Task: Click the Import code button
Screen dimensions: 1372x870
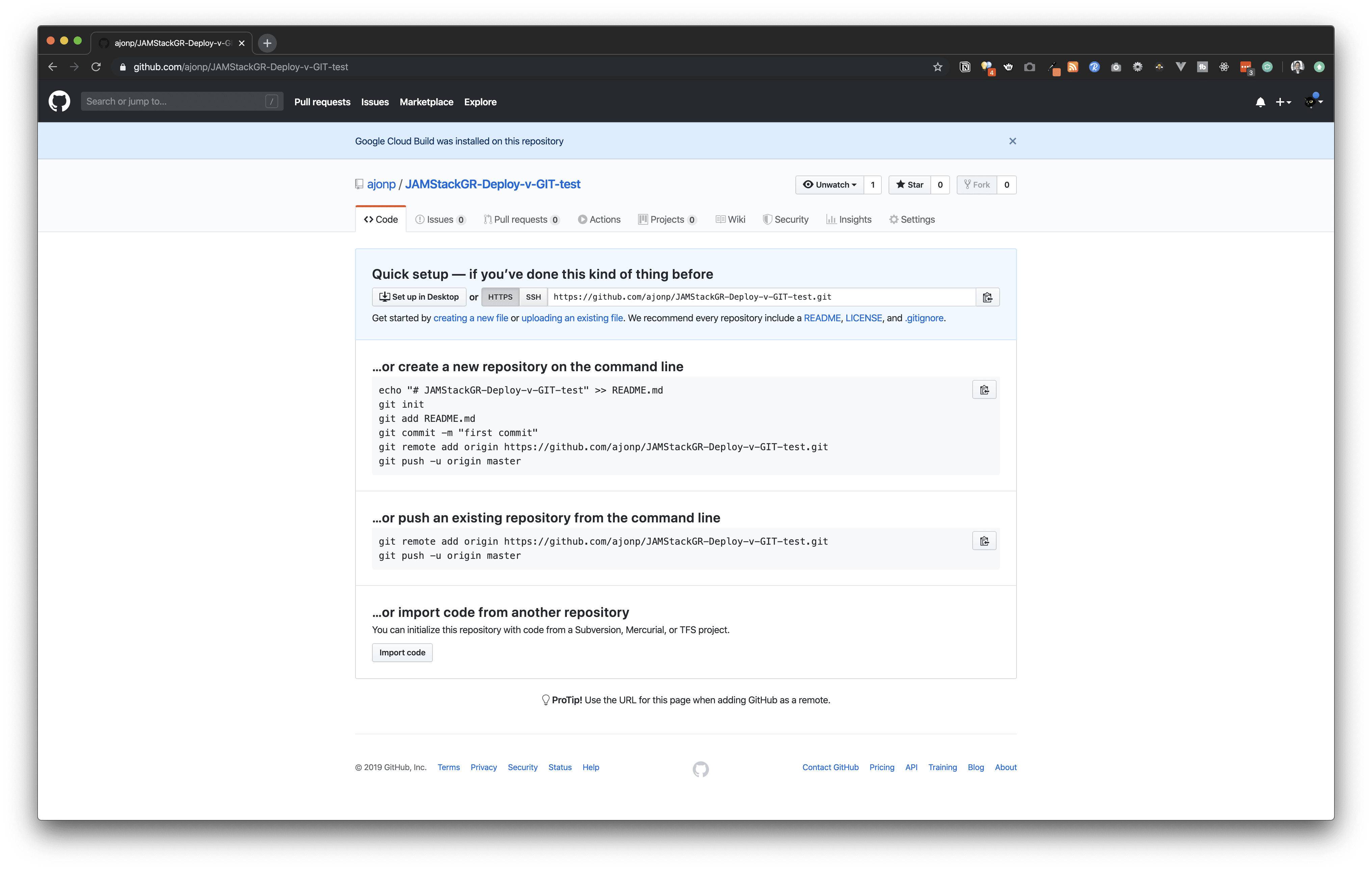Action: (402, 653)
